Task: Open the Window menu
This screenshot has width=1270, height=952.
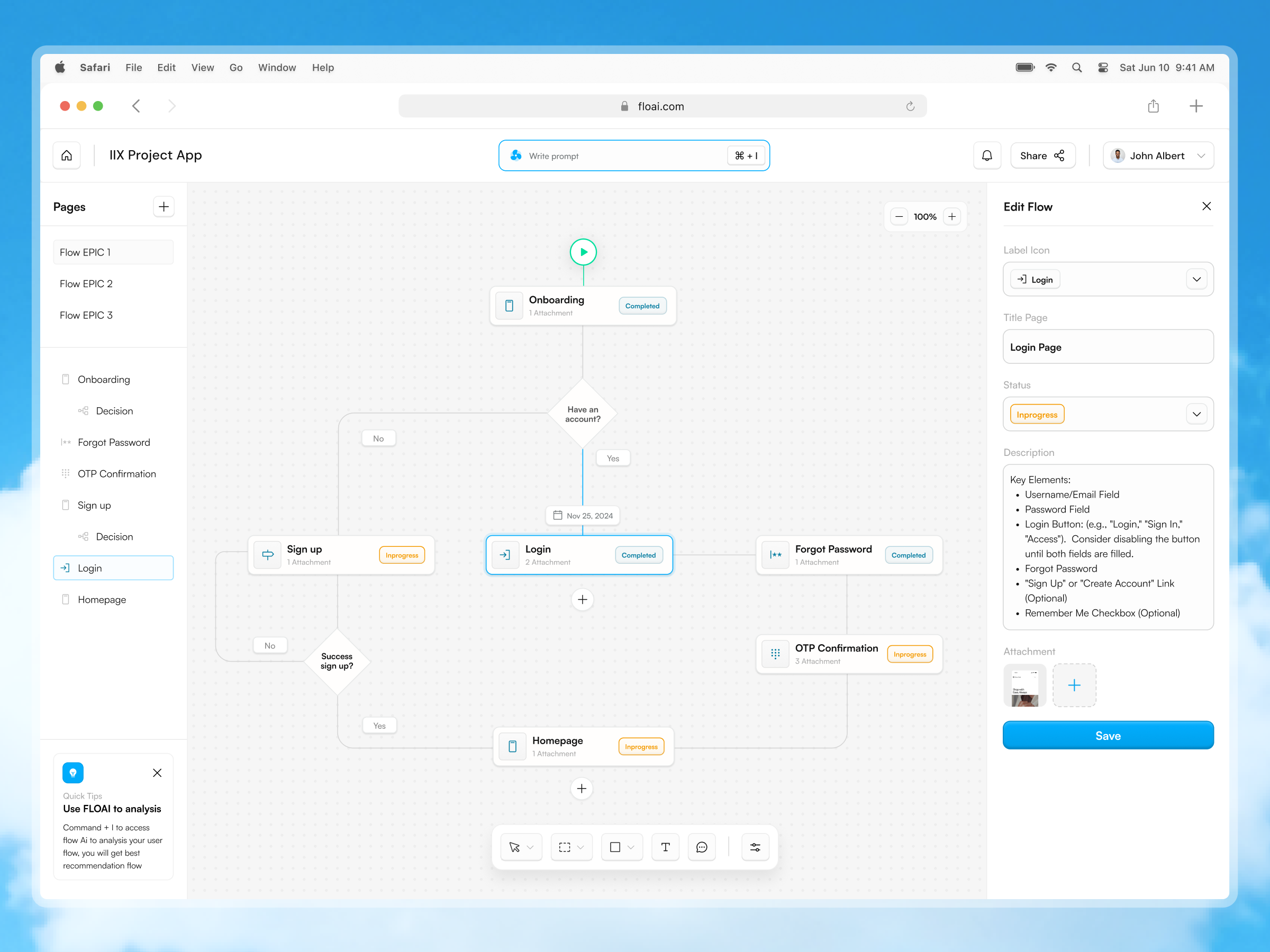Action: (x=277, y=68)
